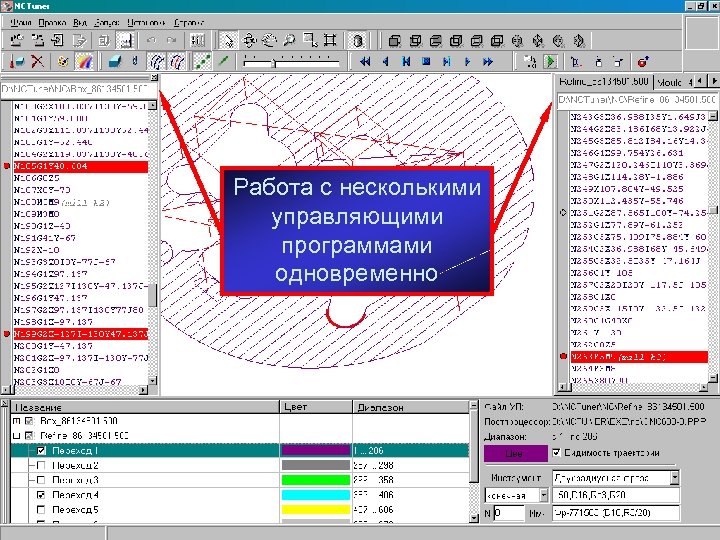720x540 pixels.
Task: Click the redo arrow icon
Action: point(171,40)
